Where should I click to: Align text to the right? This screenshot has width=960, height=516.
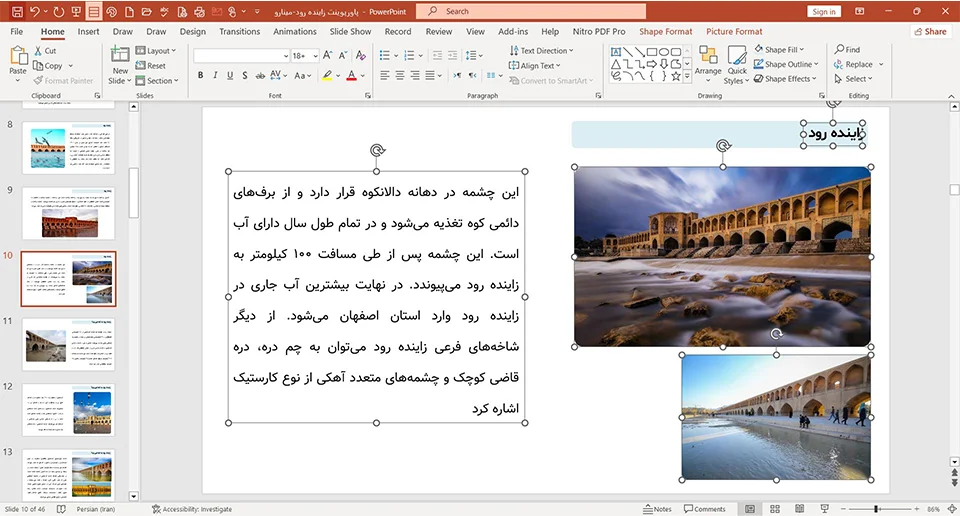tap(415, 75)
